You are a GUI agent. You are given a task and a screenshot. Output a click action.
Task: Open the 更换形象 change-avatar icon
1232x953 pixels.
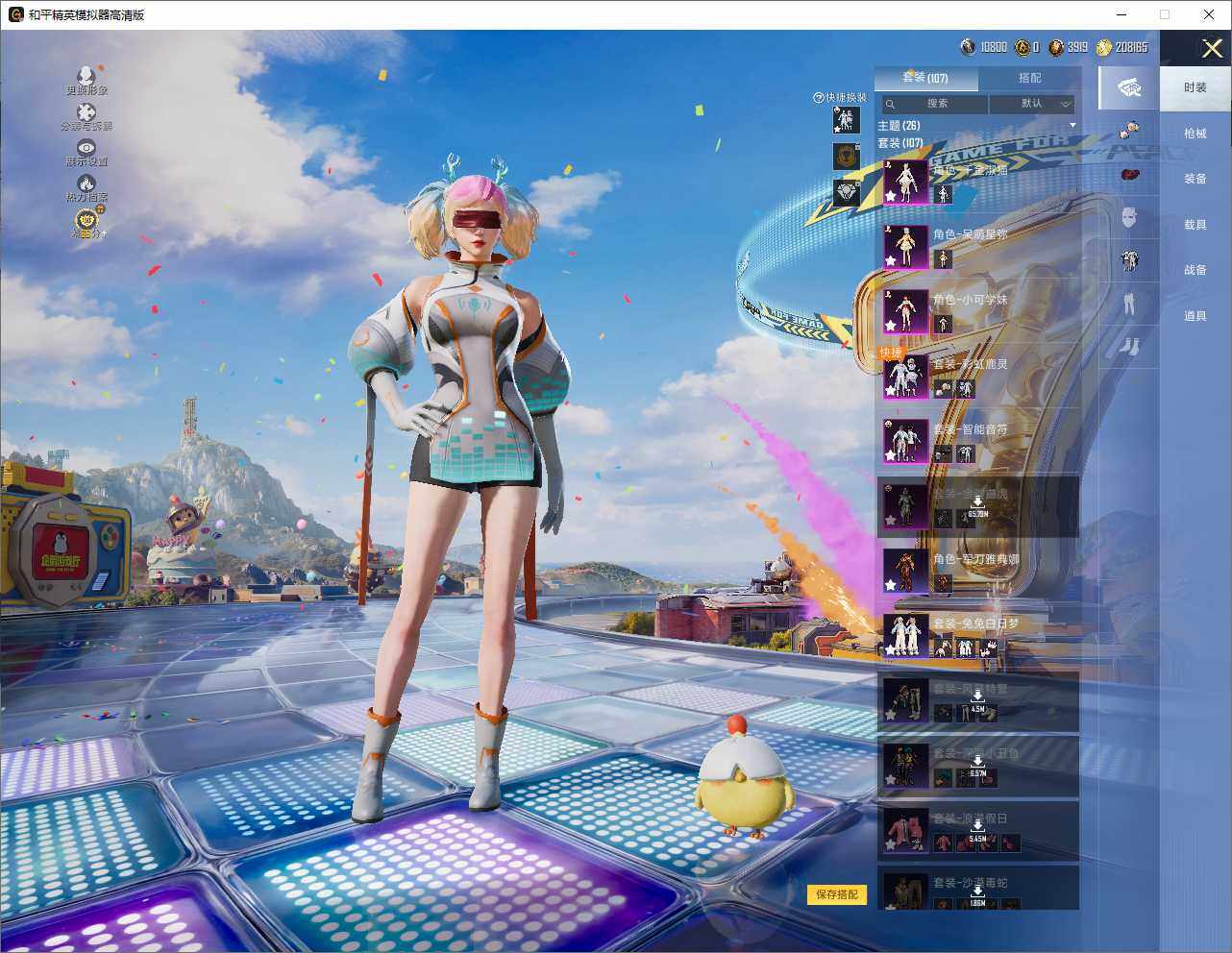click(86, 75)
